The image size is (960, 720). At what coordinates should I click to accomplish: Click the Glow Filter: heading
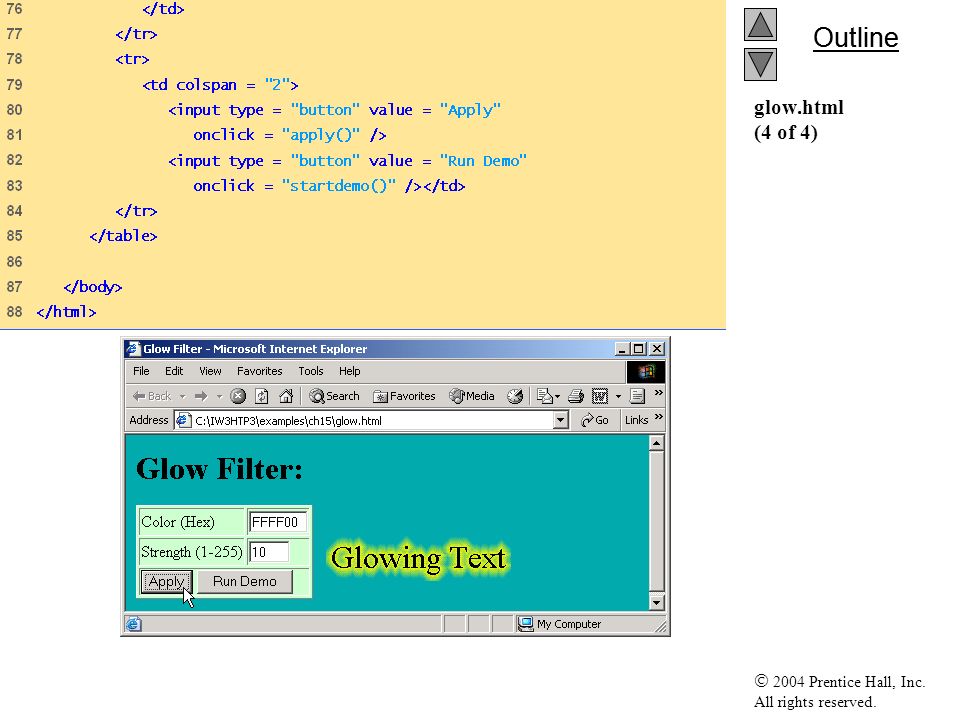219,470
